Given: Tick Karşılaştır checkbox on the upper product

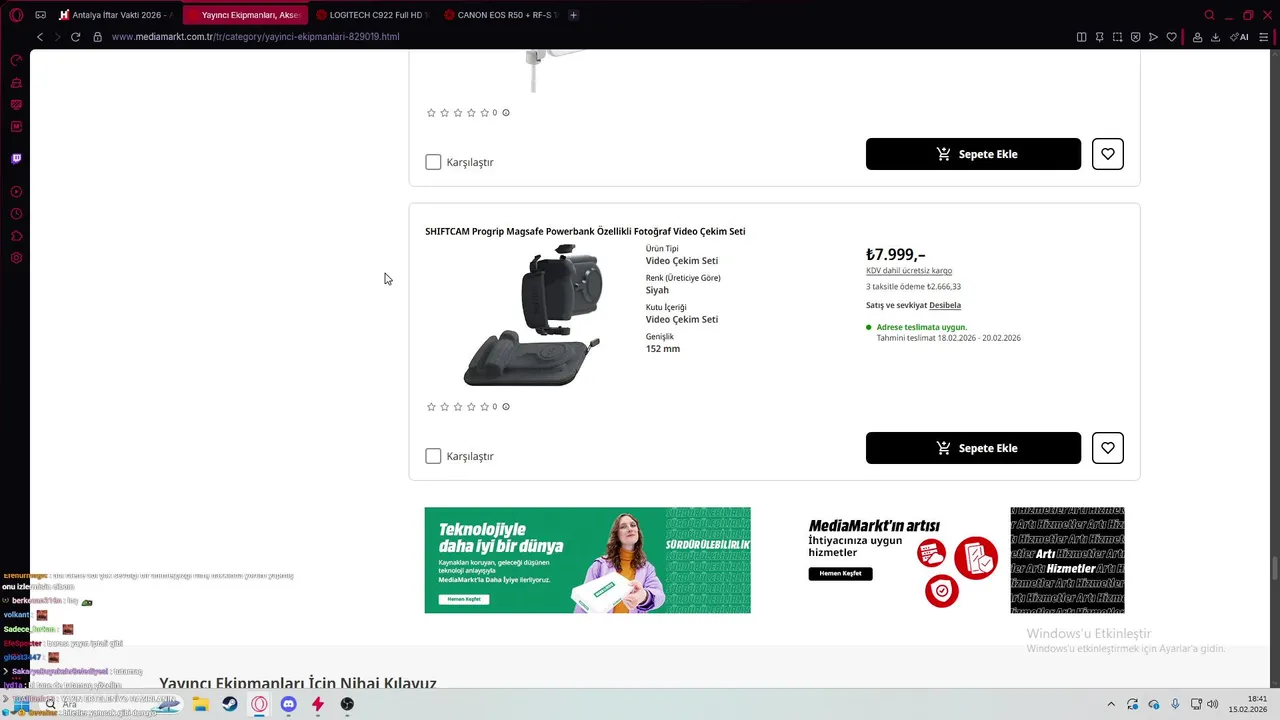Looking at the screenshot, I should pos(433,162).
